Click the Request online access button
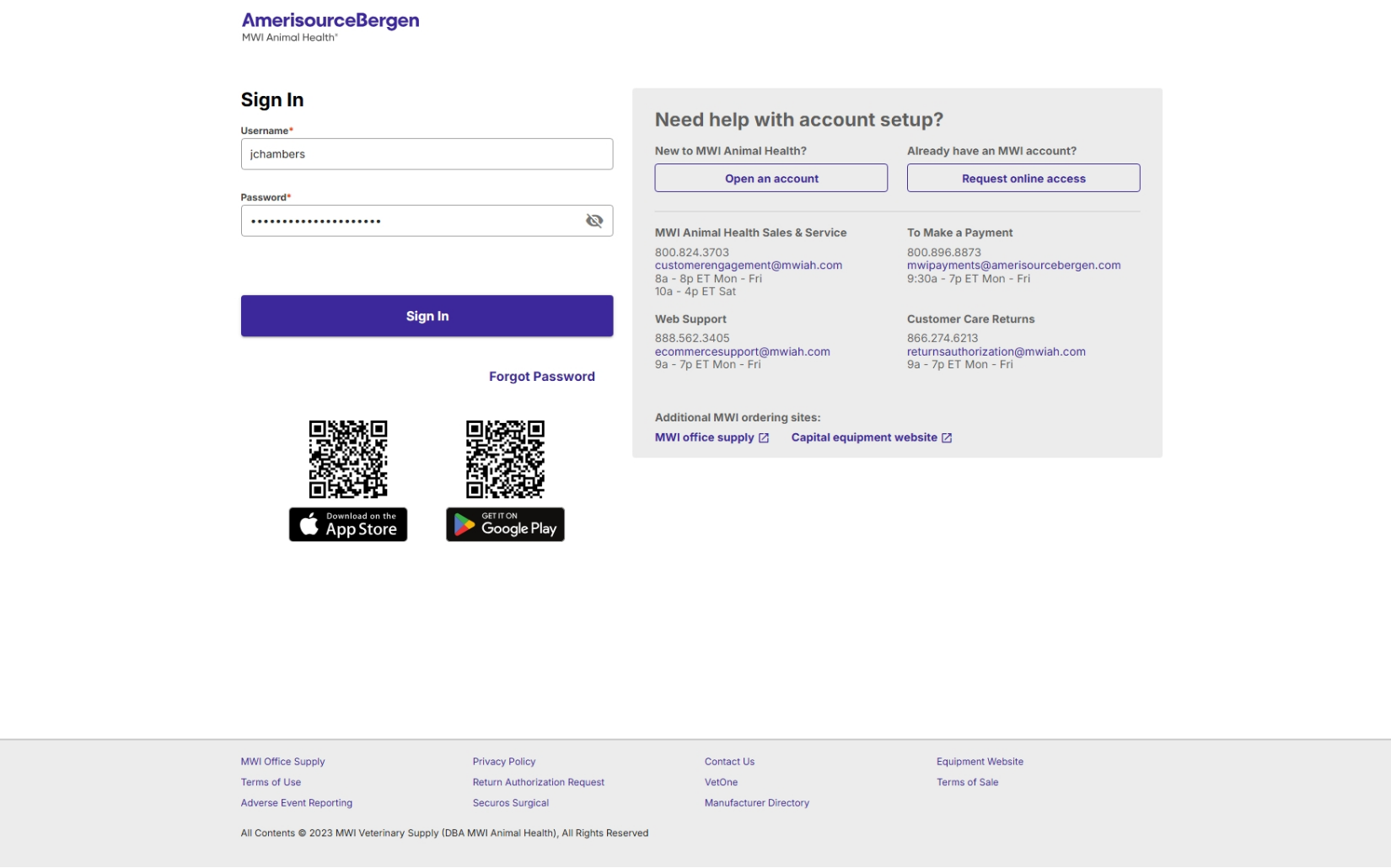The height and width of the screenshot is (868, 1391). click(x=1023, y=178)
